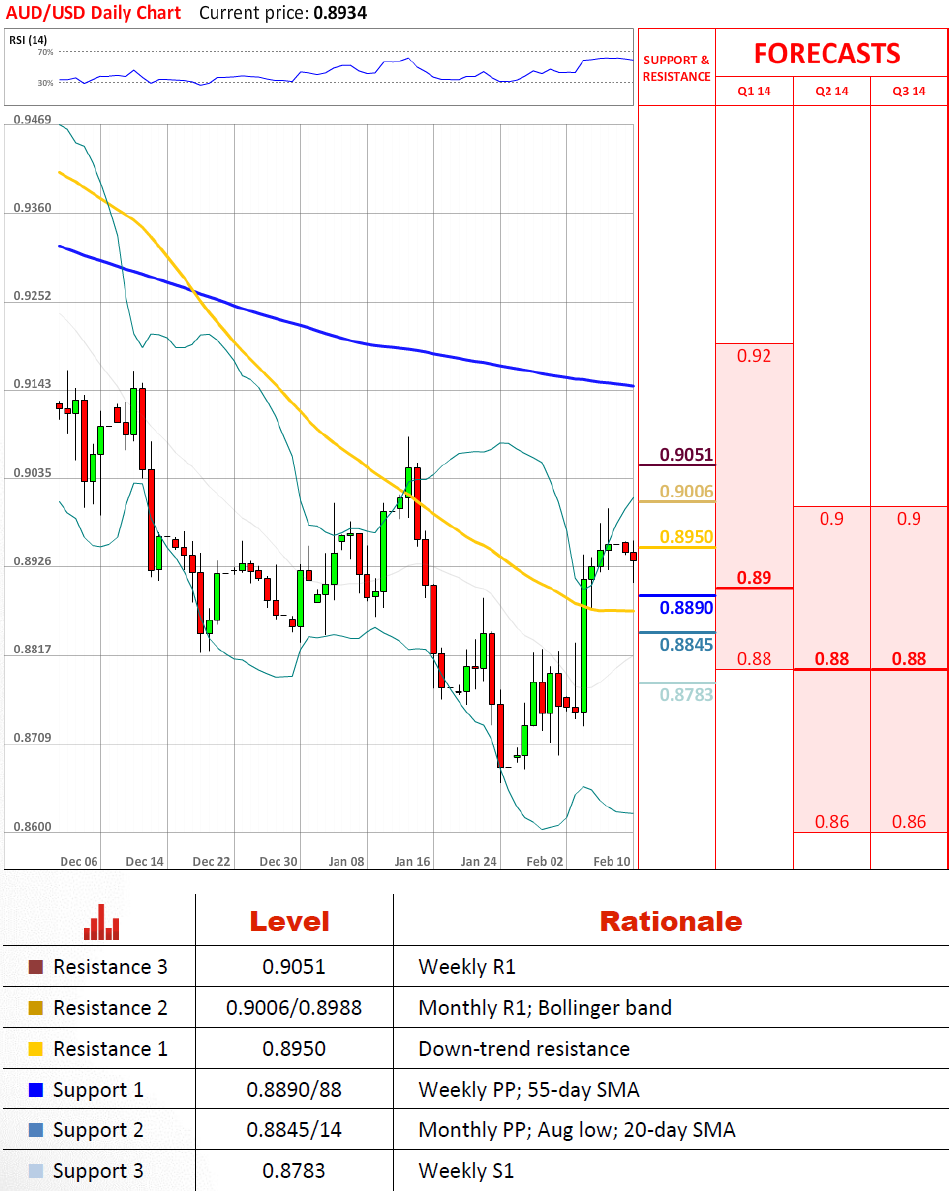
Task: Click the 0.8845/14 level cell
Action: click(x=294, y=1130)
